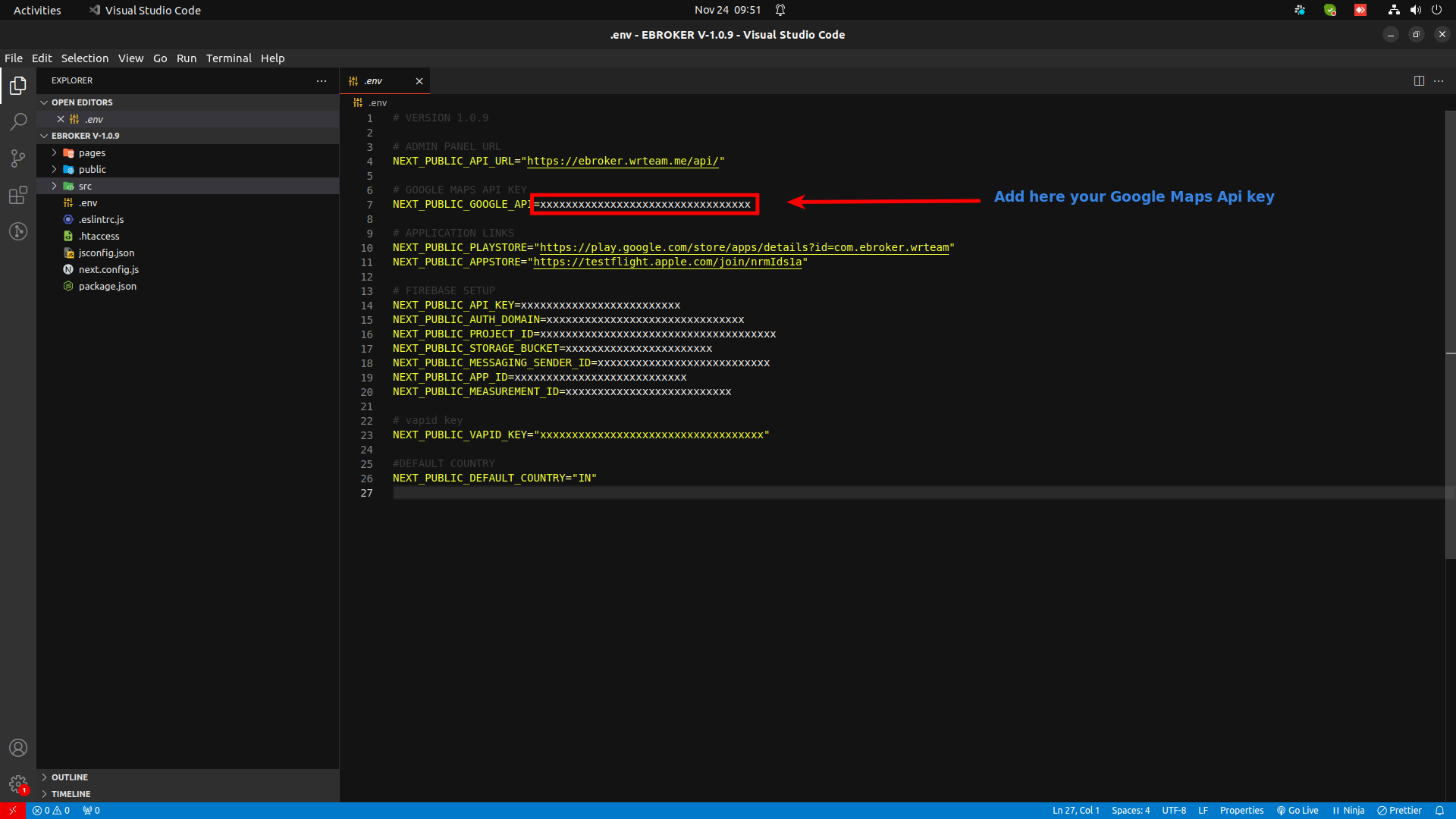Change UTF-8 file encoding

[x=1174, y=811]
